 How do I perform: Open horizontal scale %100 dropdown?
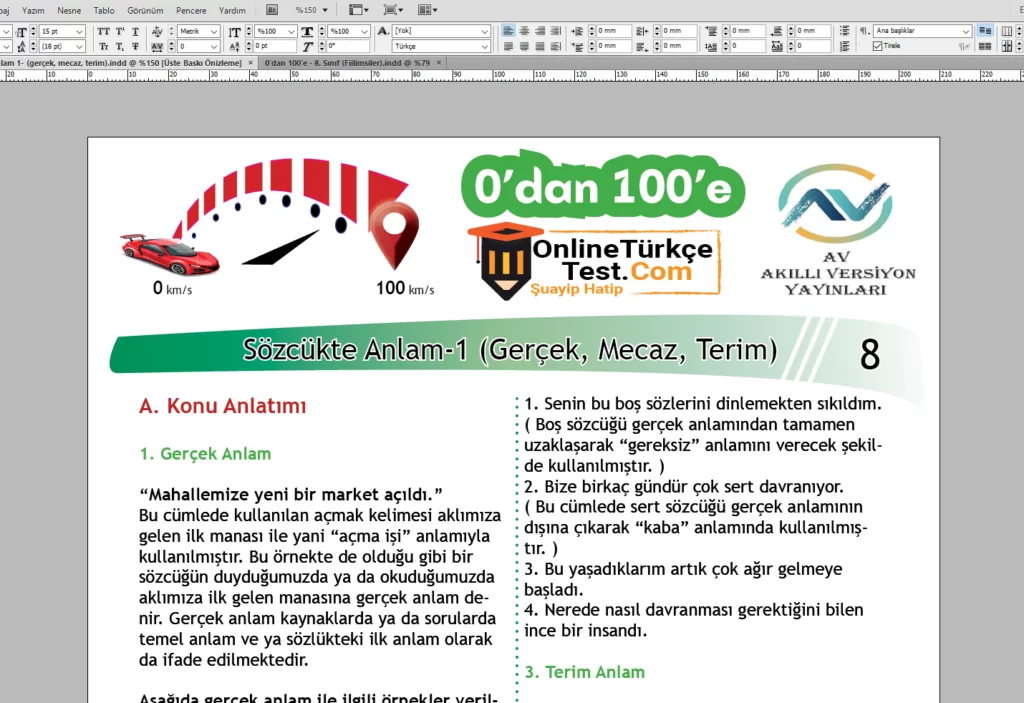tap(364, 31)
